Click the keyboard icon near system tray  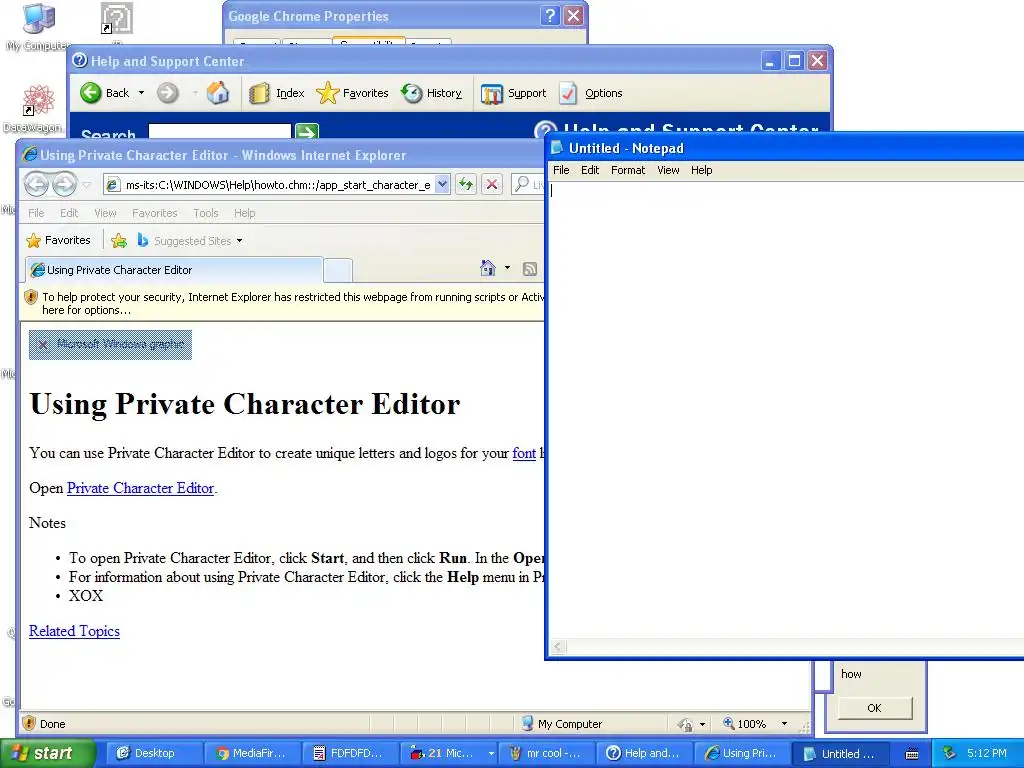click(x=912, y=754)
